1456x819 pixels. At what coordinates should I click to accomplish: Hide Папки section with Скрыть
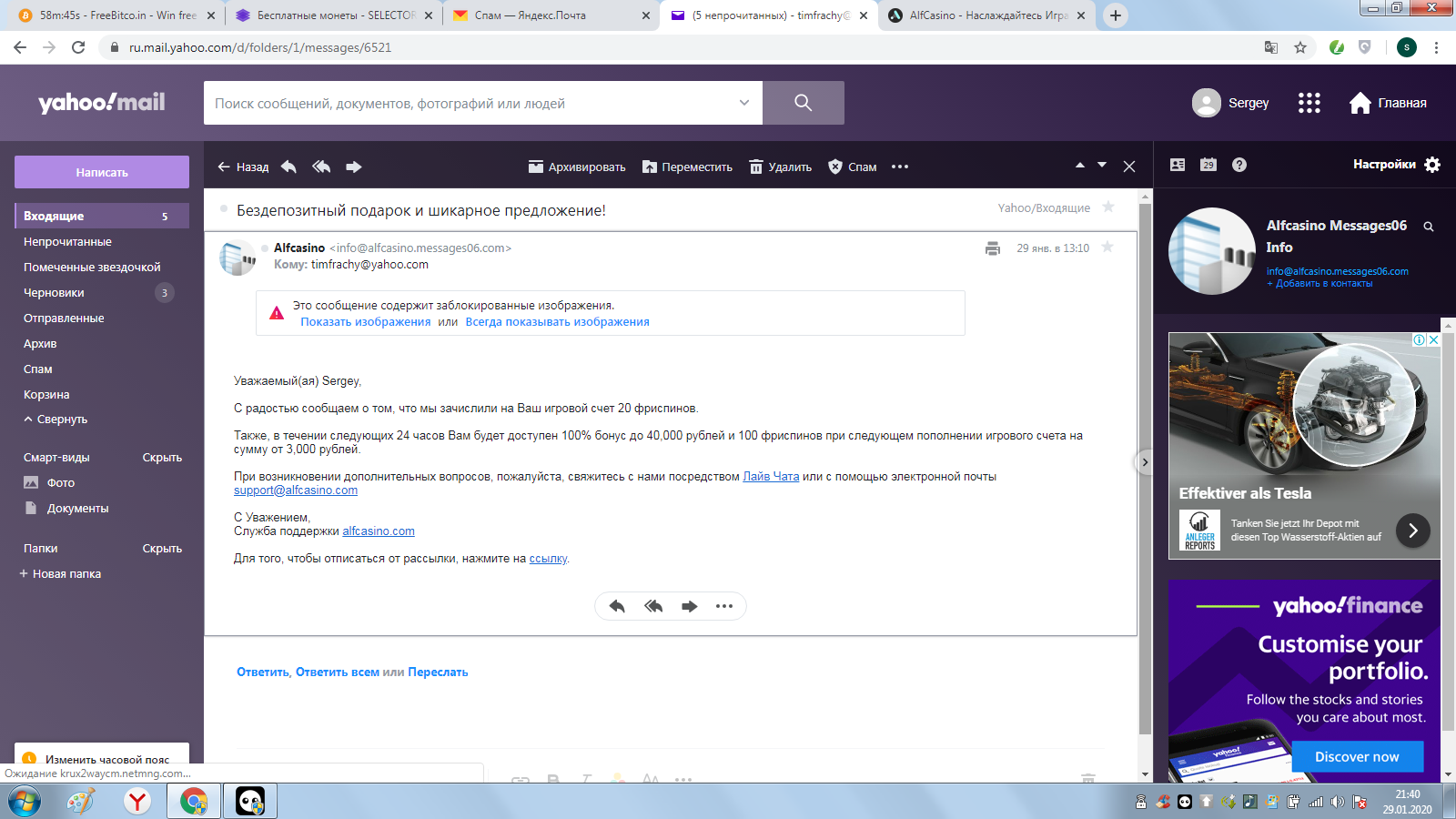162,549
